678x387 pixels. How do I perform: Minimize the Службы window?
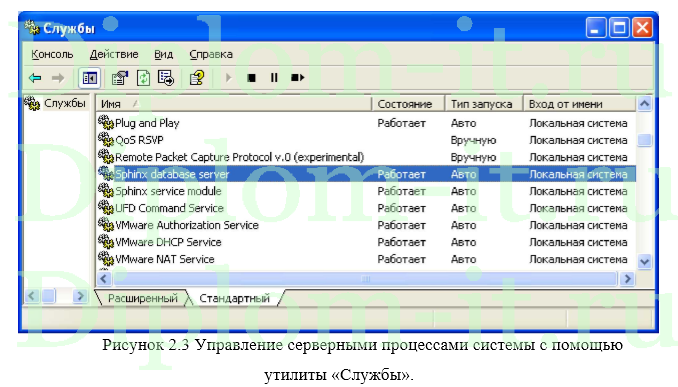click(x=596, y=28)
